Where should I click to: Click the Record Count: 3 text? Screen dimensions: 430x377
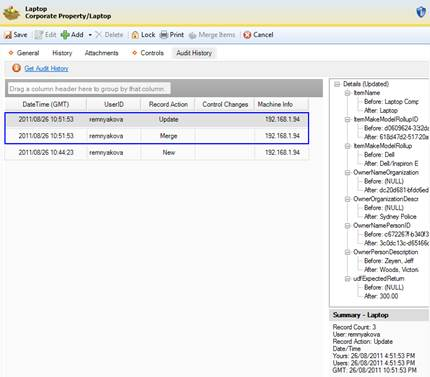[x=354, y=327]
